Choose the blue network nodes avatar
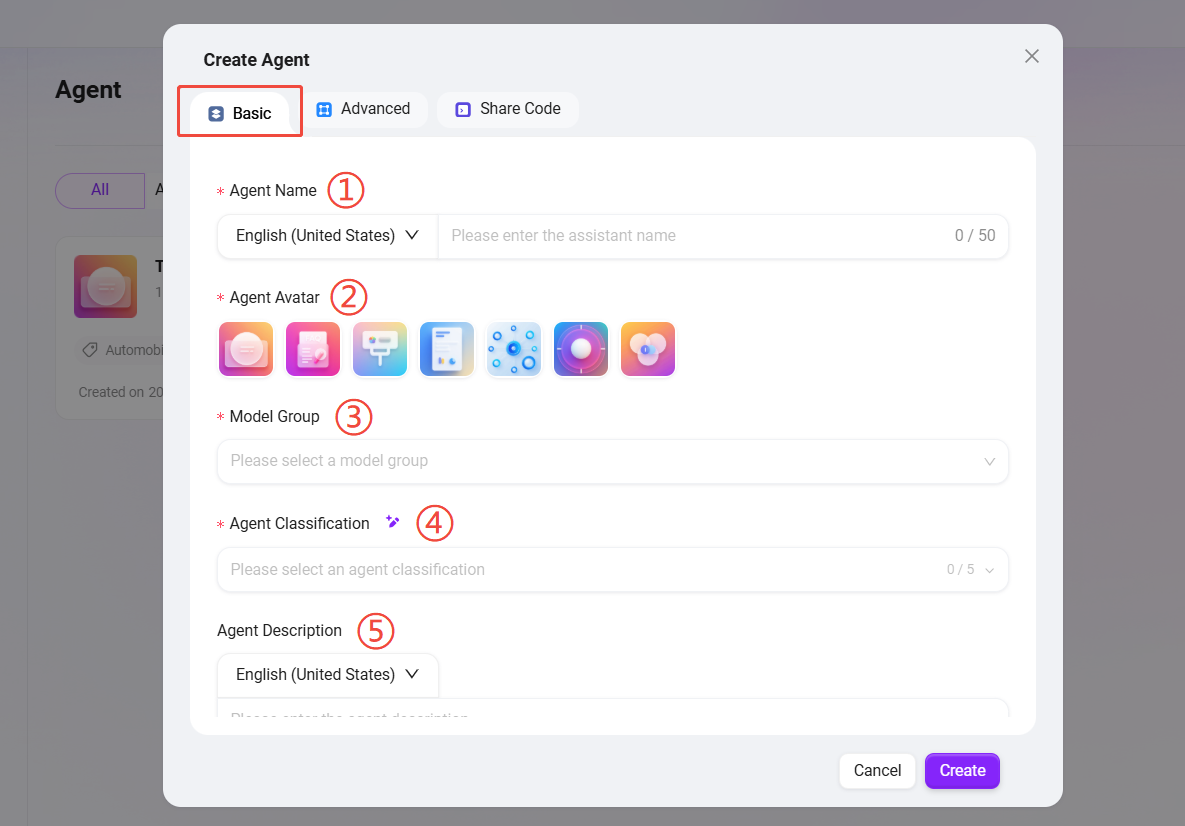The height and width of the screenshot is (826, 1185). pos(514,349)
